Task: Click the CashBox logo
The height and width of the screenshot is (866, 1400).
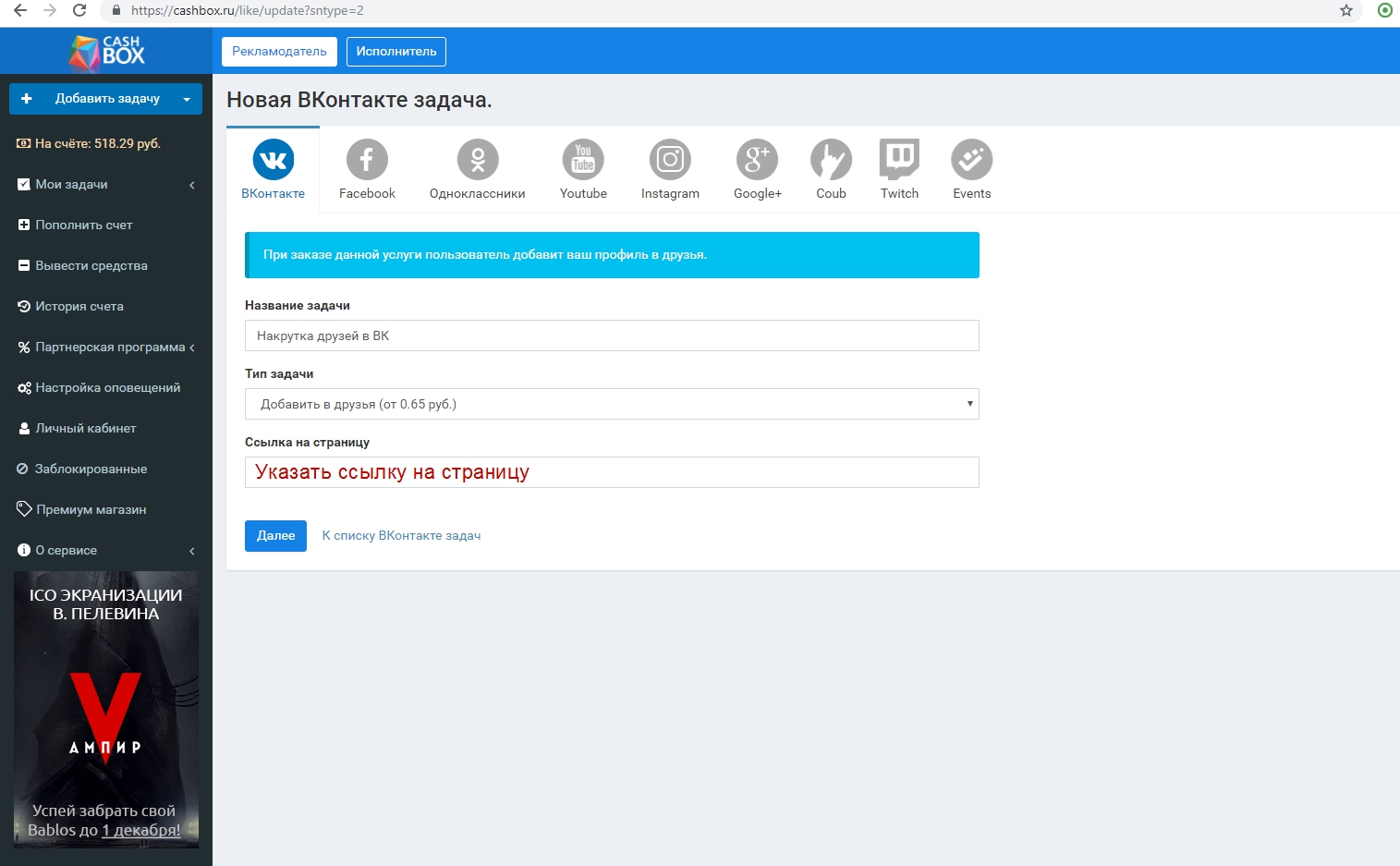Action: coord(106,52)
